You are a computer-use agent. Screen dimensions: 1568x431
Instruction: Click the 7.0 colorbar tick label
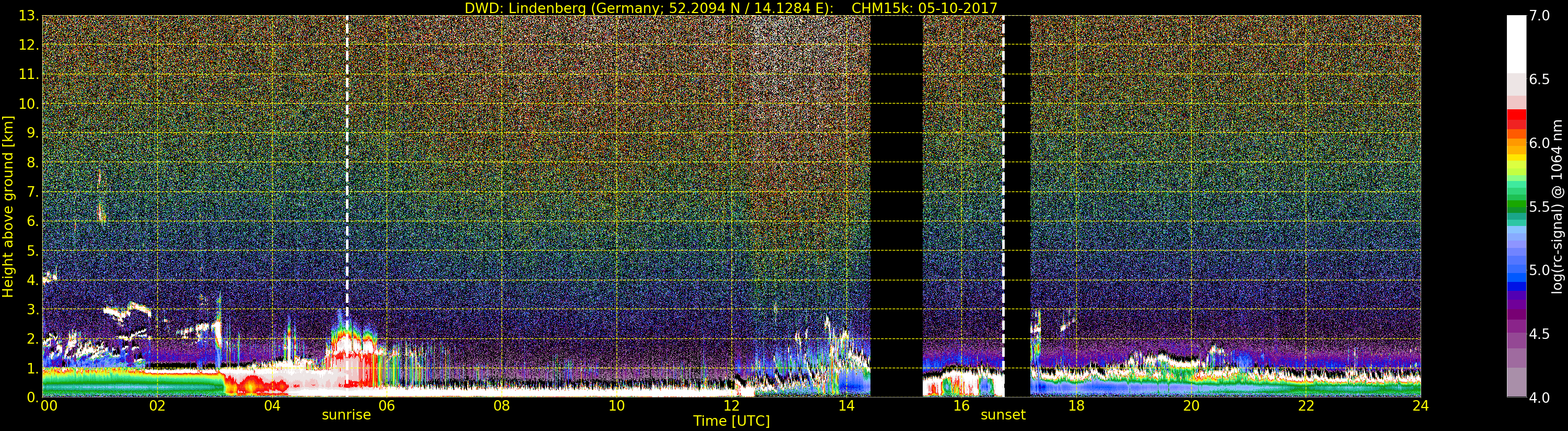1539,16
